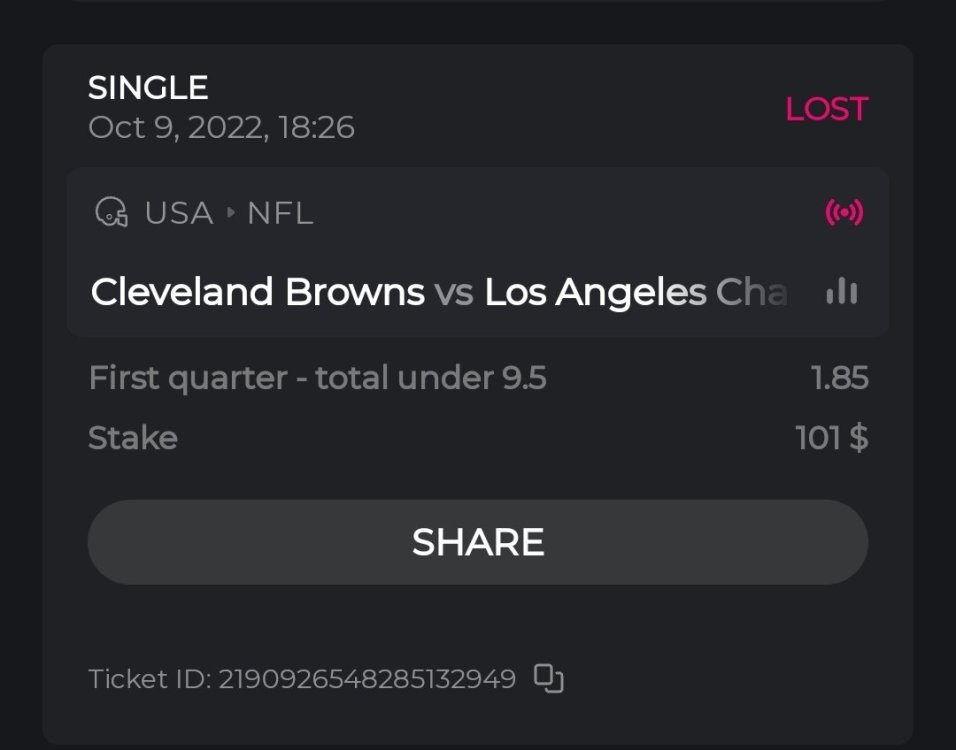Click the 1.85 odds value

point(839,378)
